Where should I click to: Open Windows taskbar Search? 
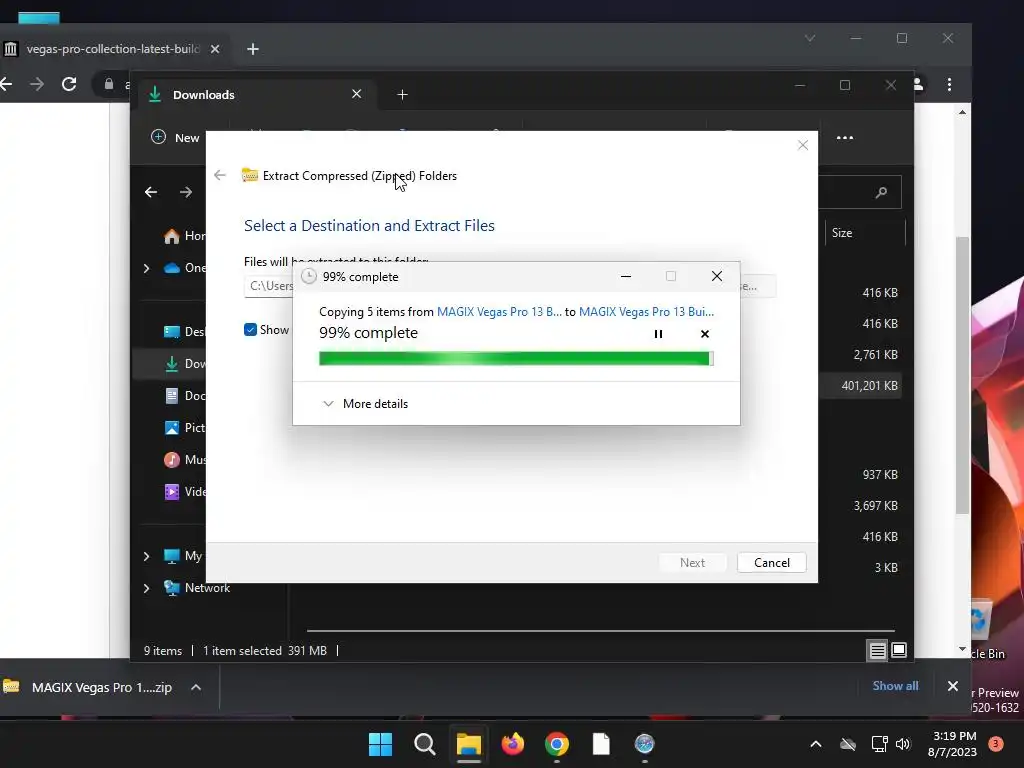424,744
